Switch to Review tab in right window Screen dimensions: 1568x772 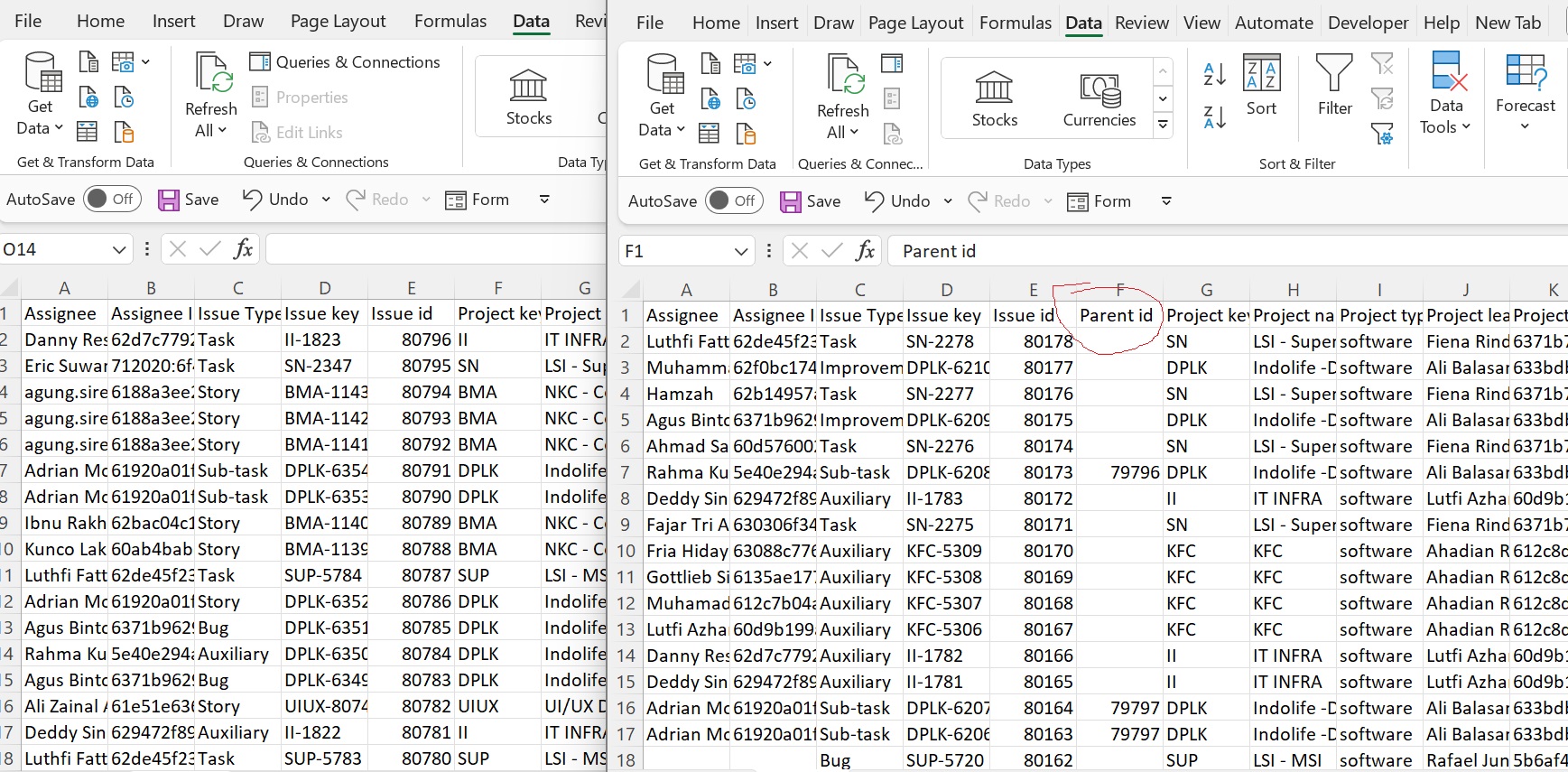[1142, 23]
